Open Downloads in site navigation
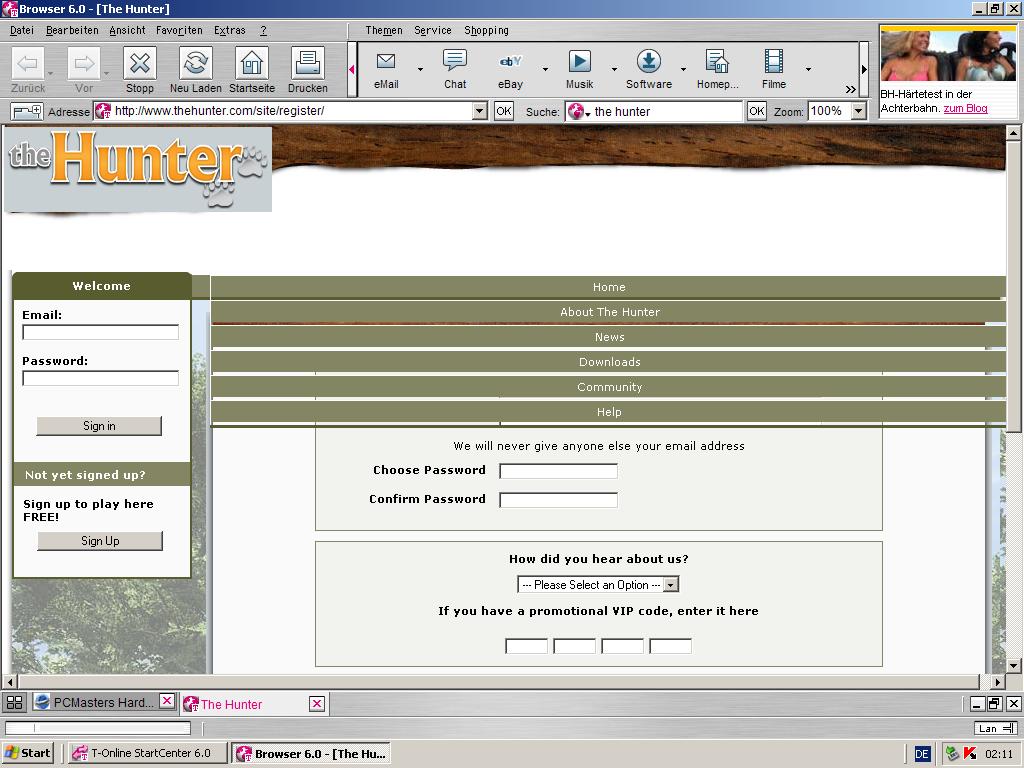 tap(609, 362)
